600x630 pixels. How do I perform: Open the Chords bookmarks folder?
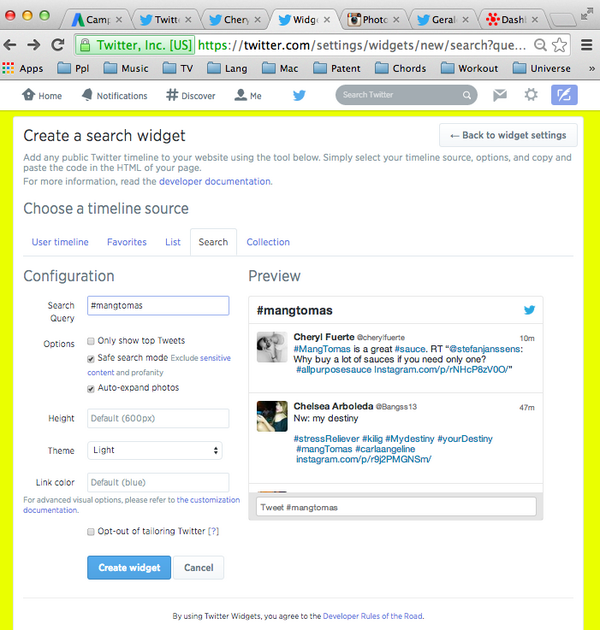[x=400, y=68]
